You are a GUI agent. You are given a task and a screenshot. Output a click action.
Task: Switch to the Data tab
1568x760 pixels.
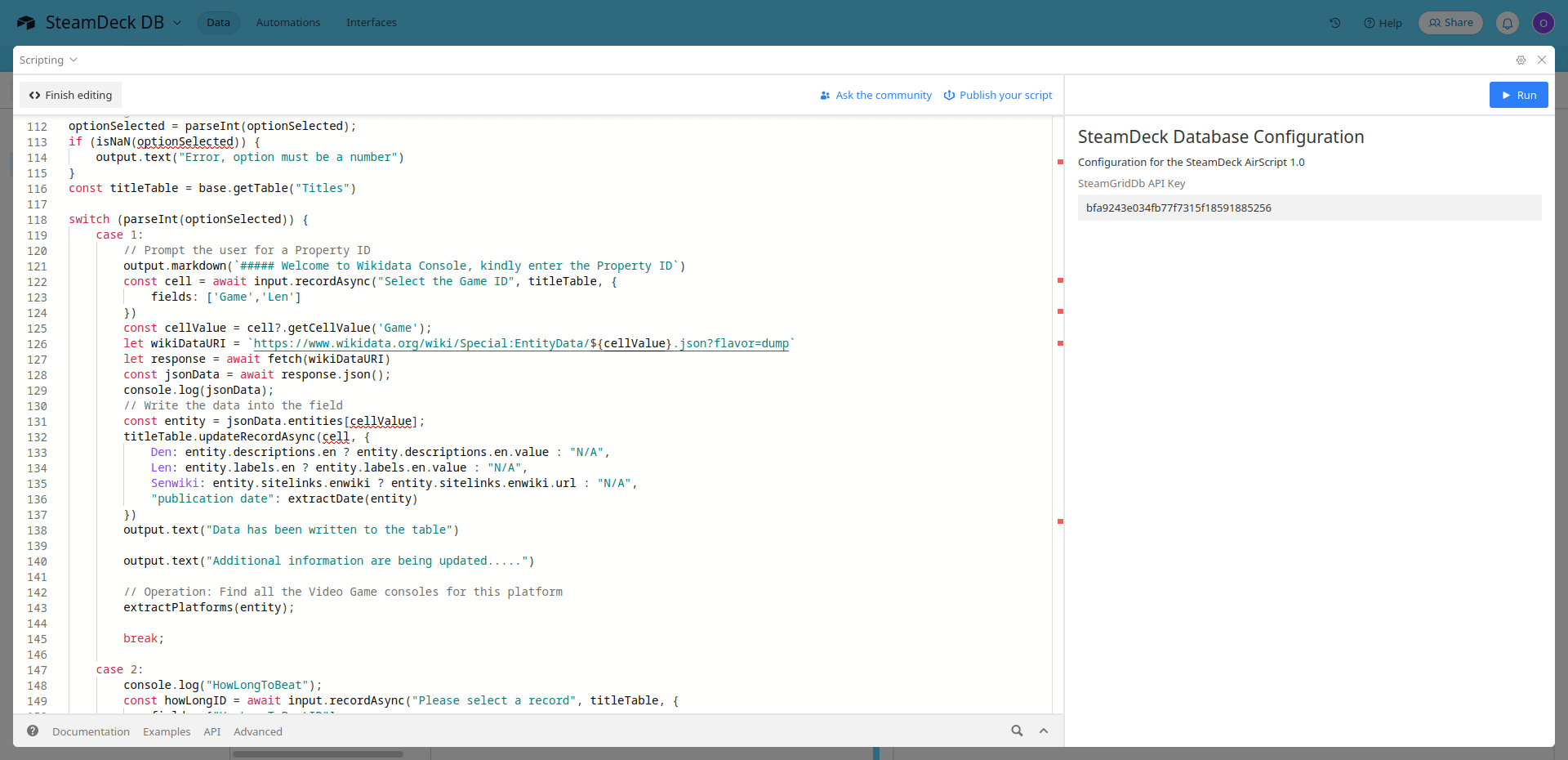tap(218, 23)
